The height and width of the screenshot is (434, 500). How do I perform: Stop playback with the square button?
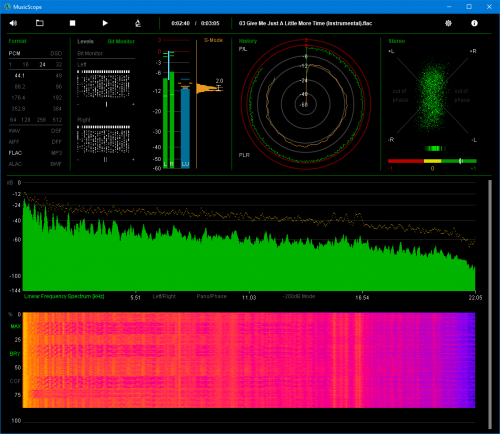pos(72,23)
